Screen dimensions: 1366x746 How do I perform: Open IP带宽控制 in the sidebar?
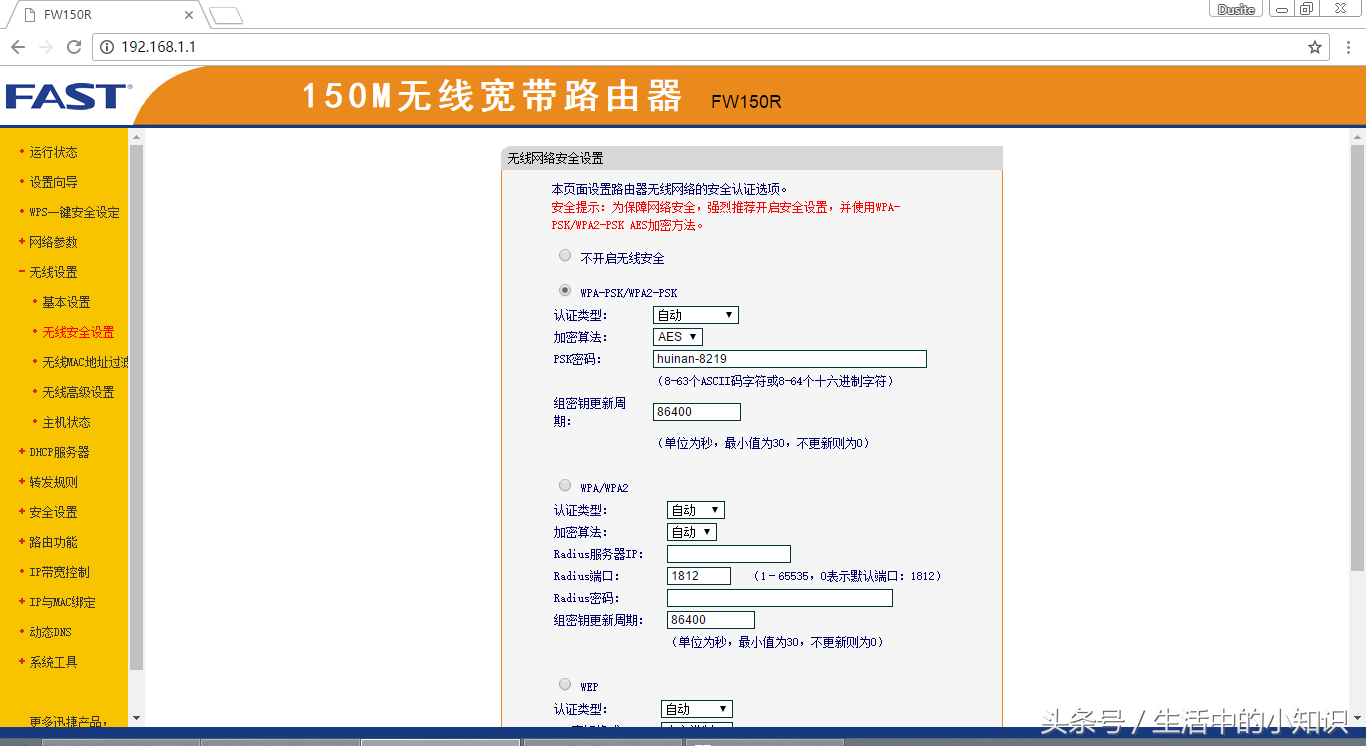(x=59, y=572)
